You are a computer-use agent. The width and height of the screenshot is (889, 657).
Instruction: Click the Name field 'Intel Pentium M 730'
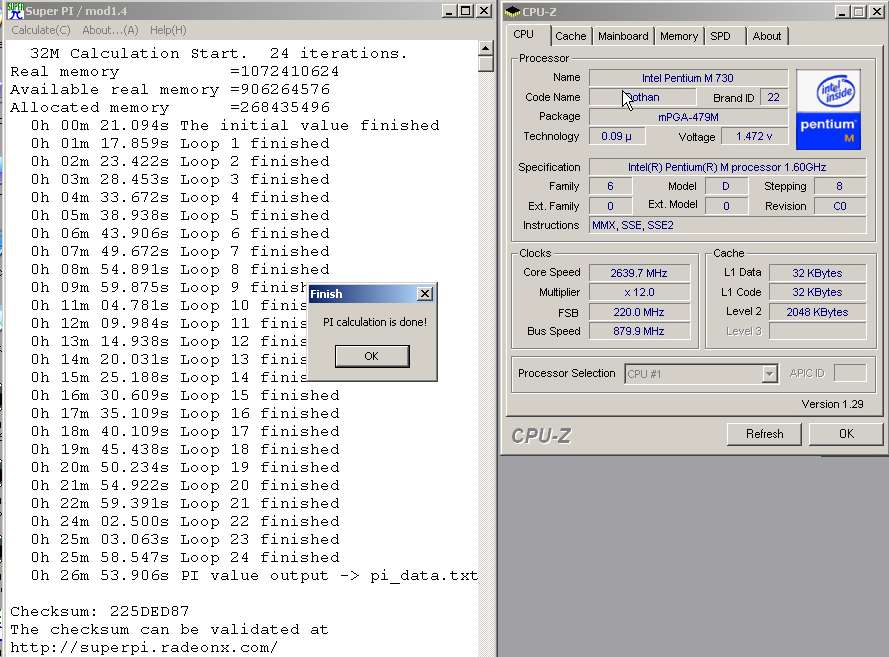[x=688, y=78]
